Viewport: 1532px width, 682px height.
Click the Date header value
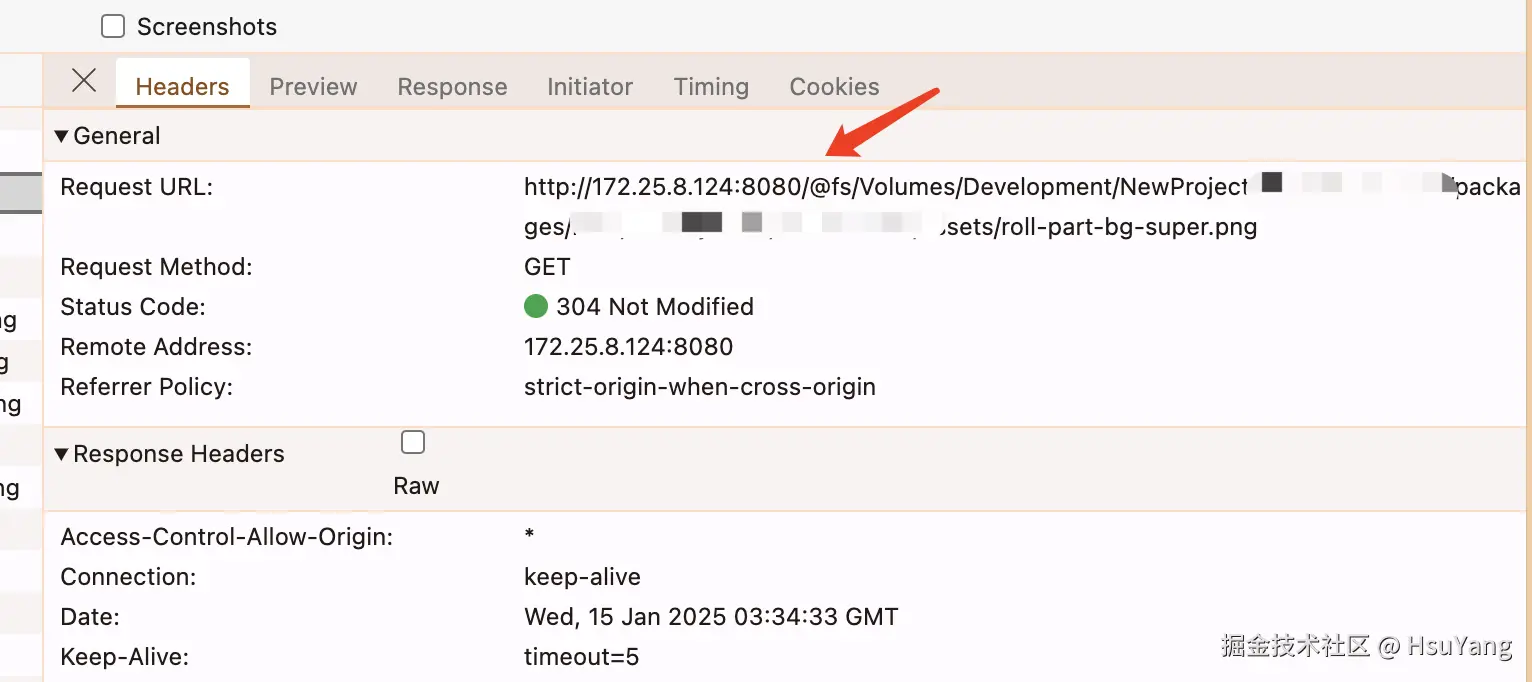click(711, 617)
